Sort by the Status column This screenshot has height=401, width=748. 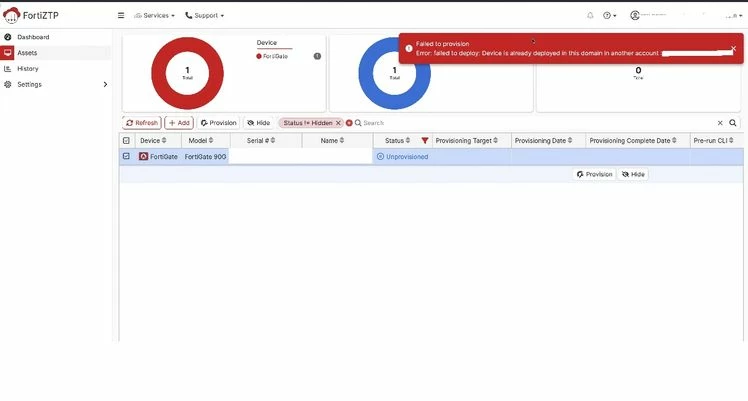click(397, 140)
